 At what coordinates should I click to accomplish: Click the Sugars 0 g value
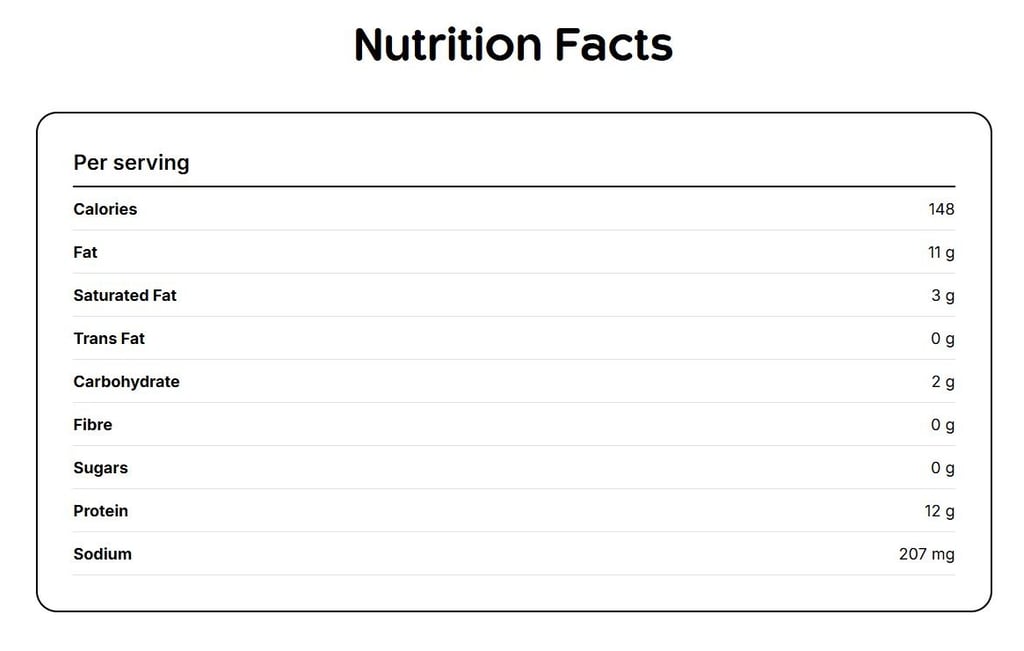(943, 468)
